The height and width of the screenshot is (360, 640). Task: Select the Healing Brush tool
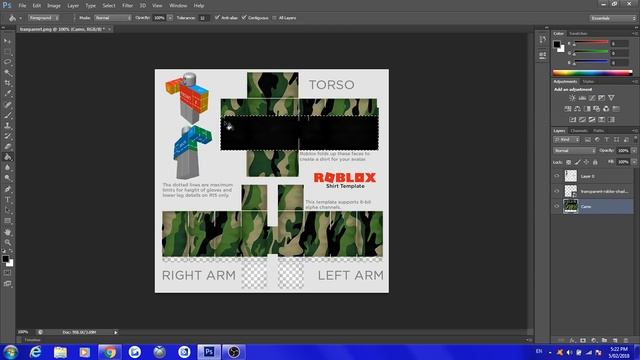pos(7,104)
